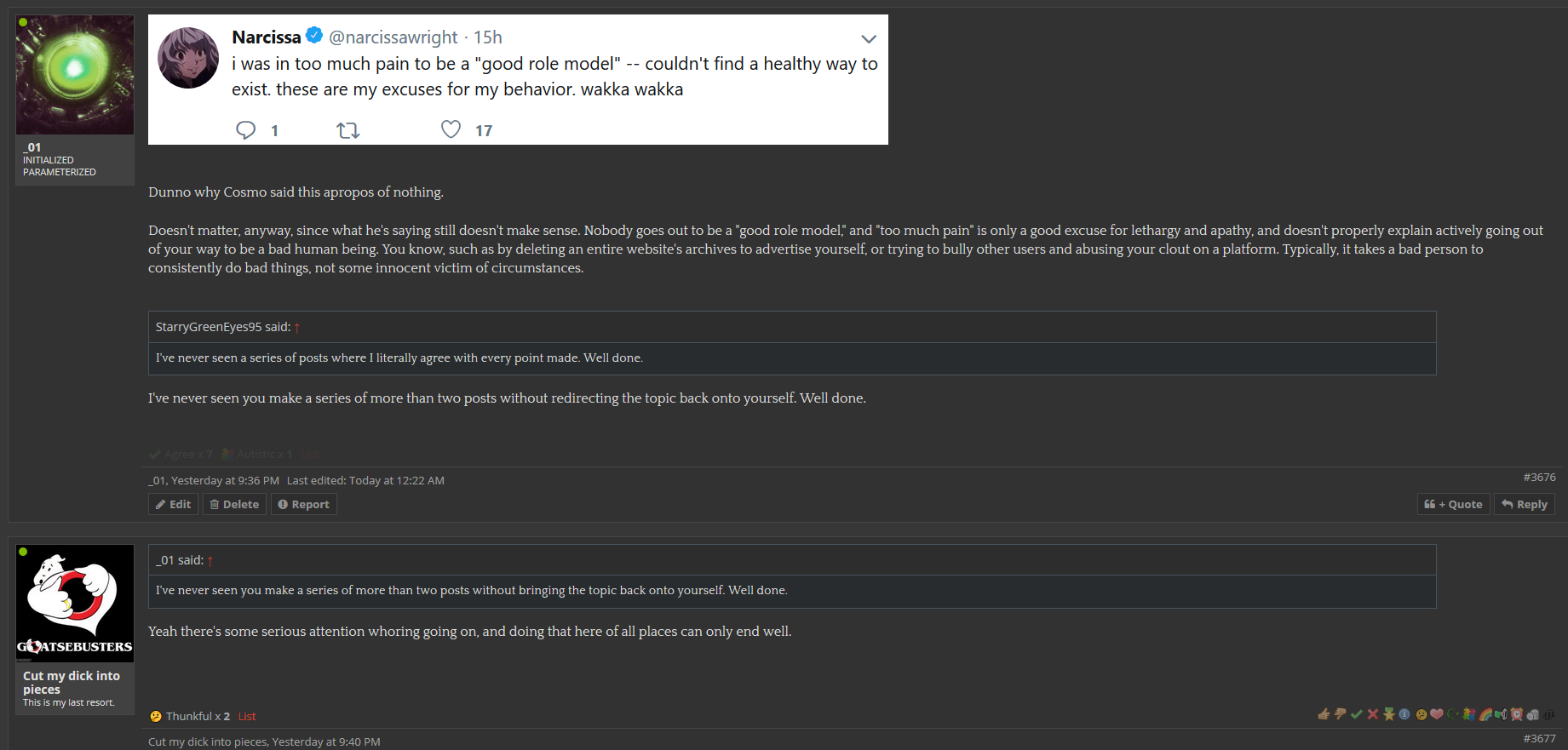Add post #3676 to multi-quote with + Quote

[1453, 504]
